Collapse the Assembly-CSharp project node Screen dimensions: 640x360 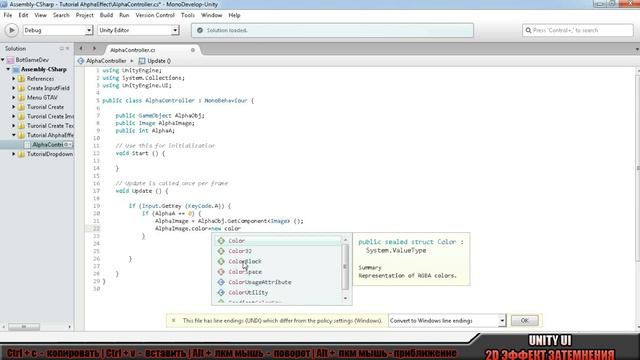(x=8, y=69)
